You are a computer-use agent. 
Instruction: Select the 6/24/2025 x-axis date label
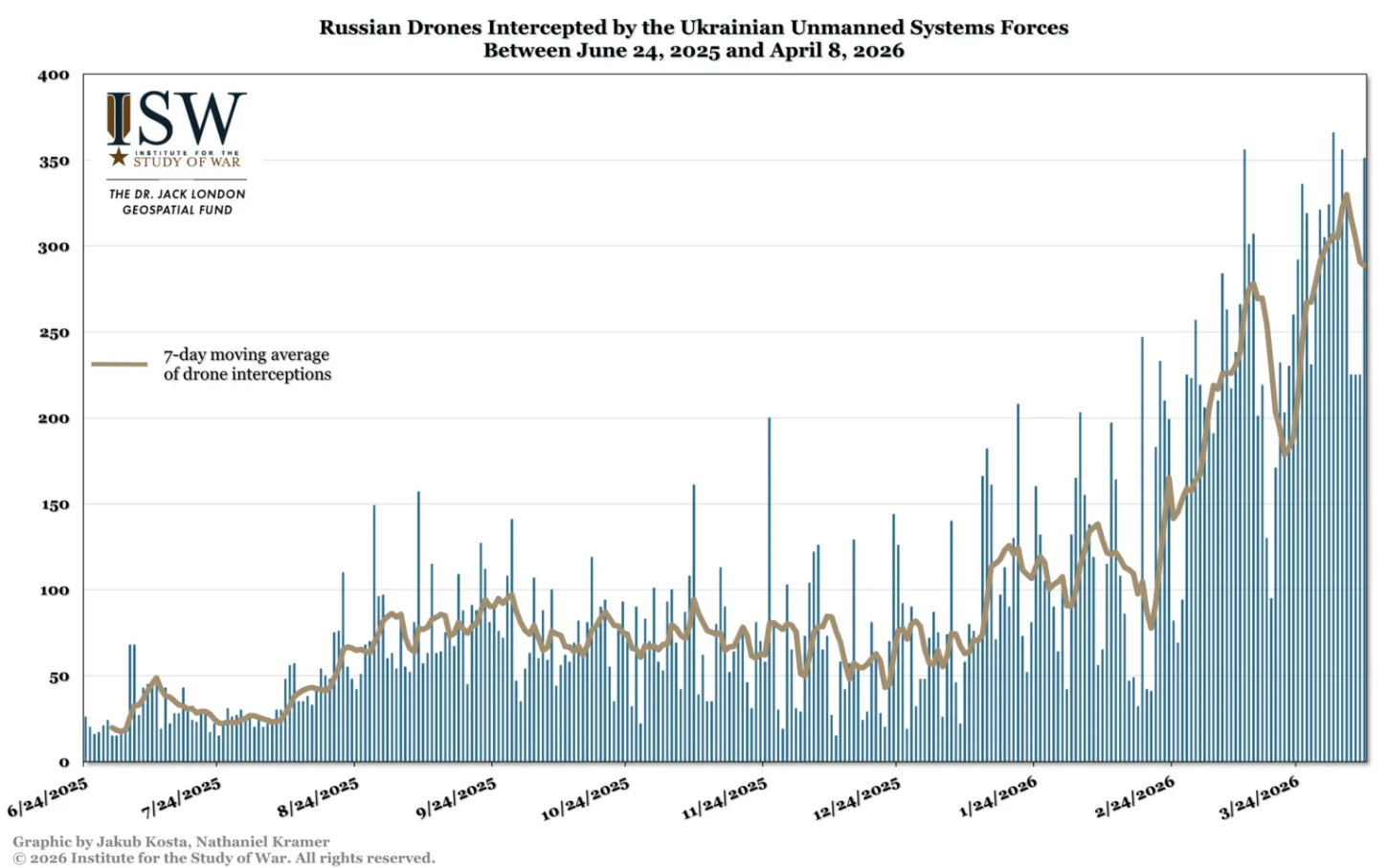48,797
